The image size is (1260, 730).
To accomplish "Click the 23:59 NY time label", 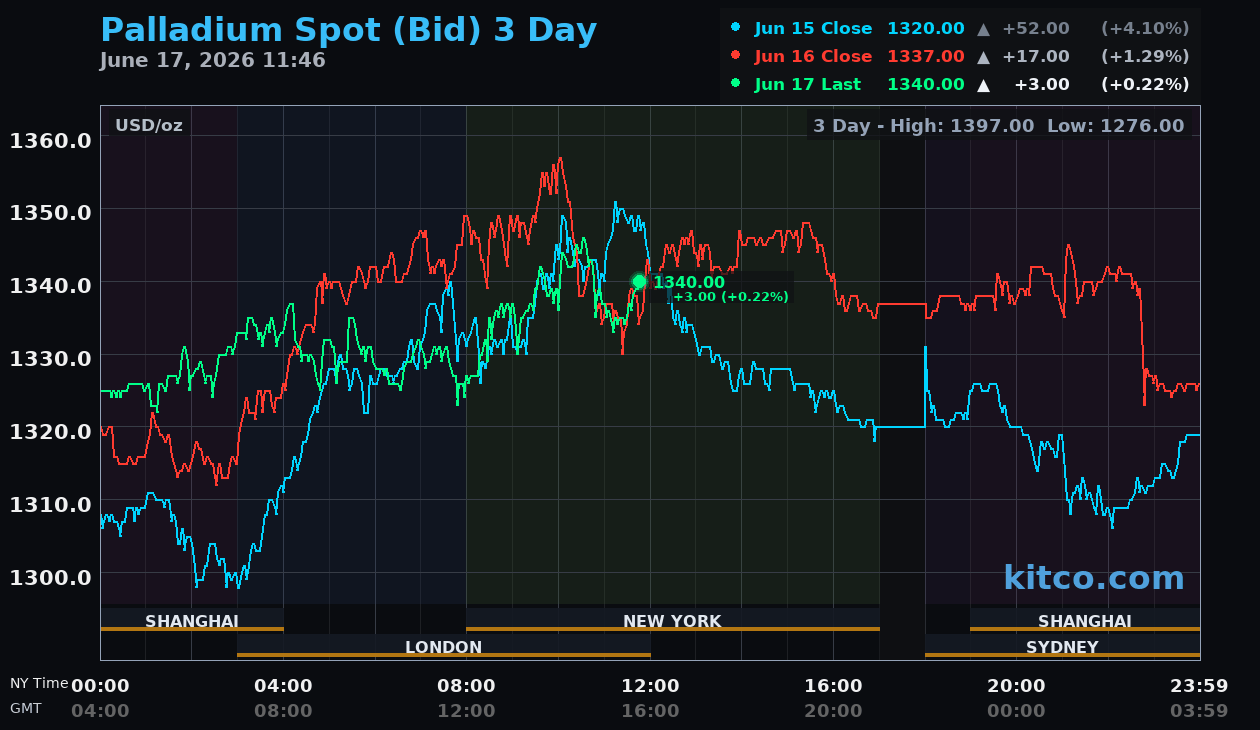I will (x=1199, y=686).
